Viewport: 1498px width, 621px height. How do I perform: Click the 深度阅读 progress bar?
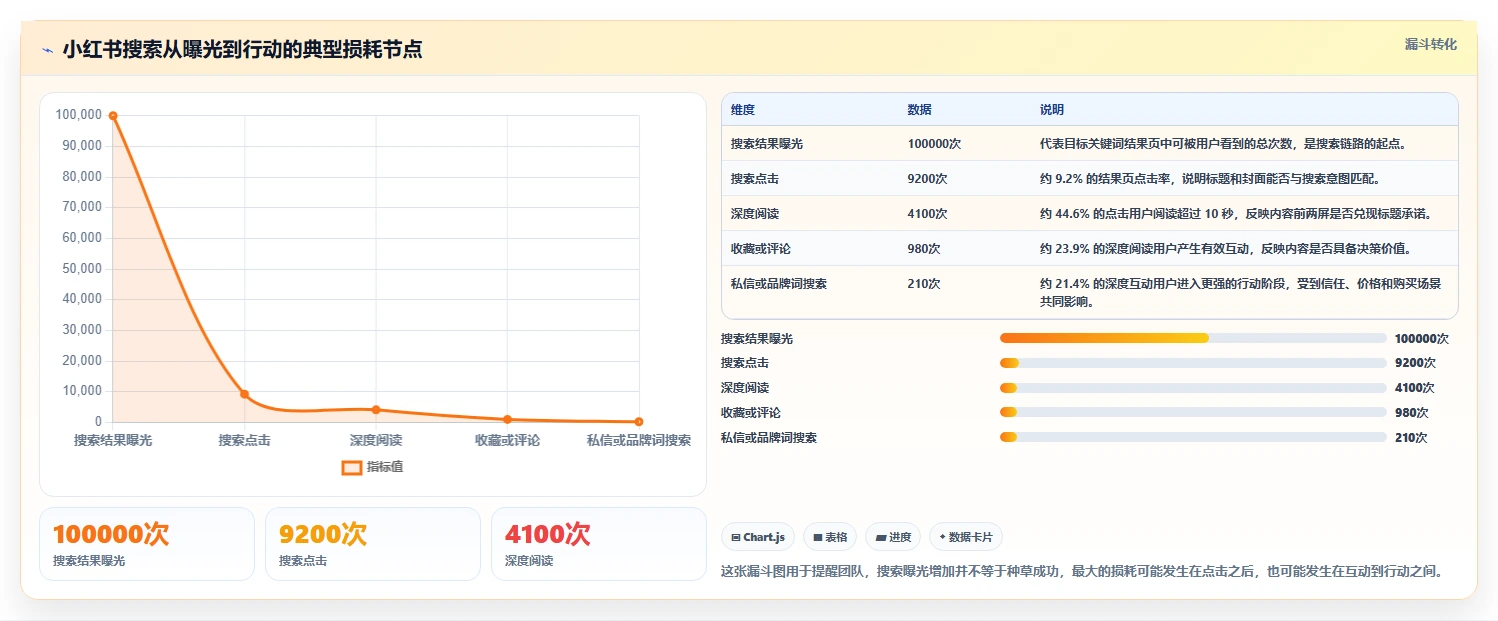[x=1193, y=388]
